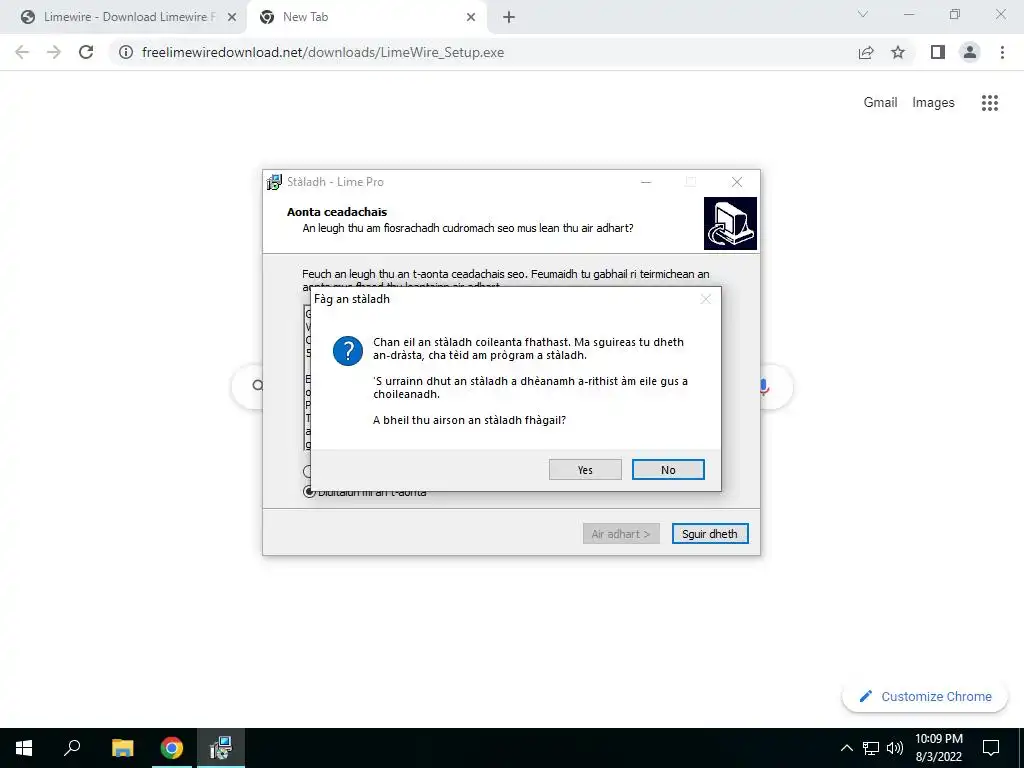Toggle Chrome side panel

[x=938, y=52]
